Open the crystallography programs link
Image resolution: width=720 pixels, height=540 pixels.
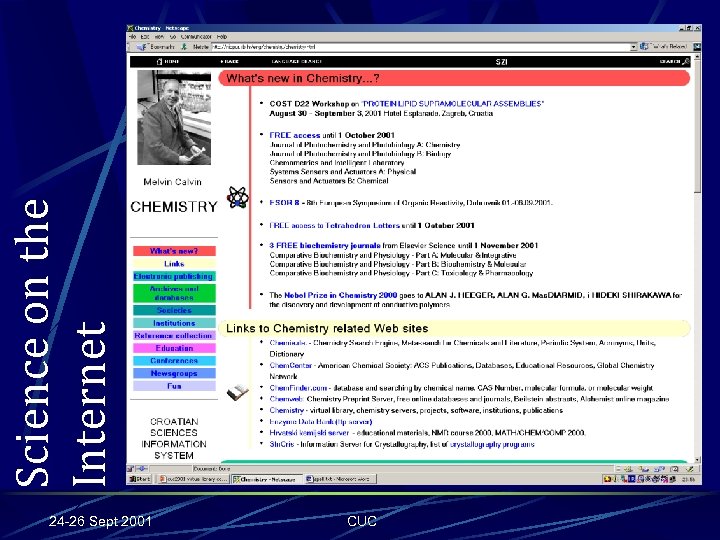pyautogui.click(x=492, y=444)
